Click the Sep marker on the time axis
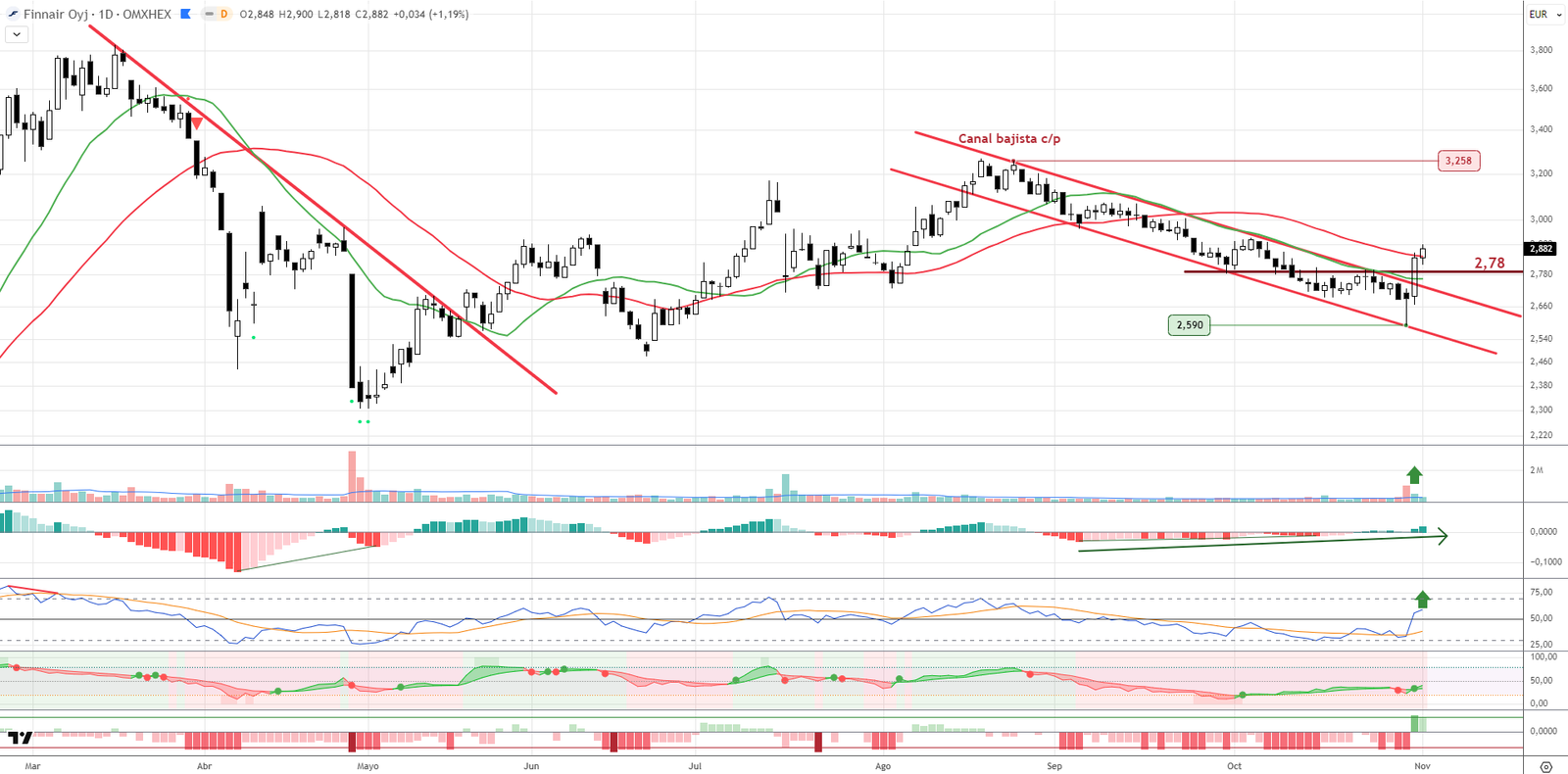This screenshot has width=1568, height=774. coord(1053,766)
